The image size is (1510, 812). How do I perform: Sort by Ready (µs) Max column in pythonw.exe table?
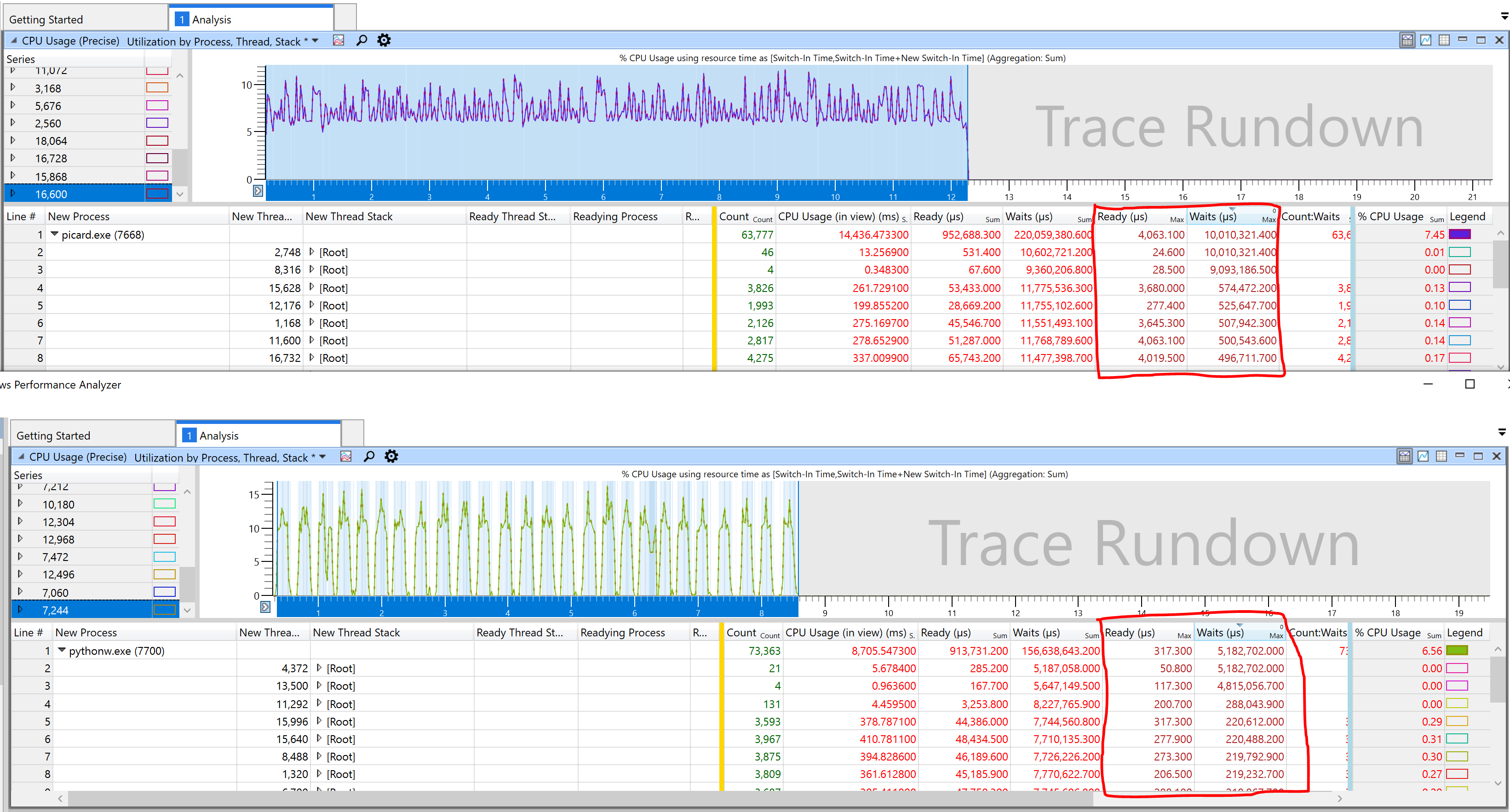click(x=1148, y=632)
